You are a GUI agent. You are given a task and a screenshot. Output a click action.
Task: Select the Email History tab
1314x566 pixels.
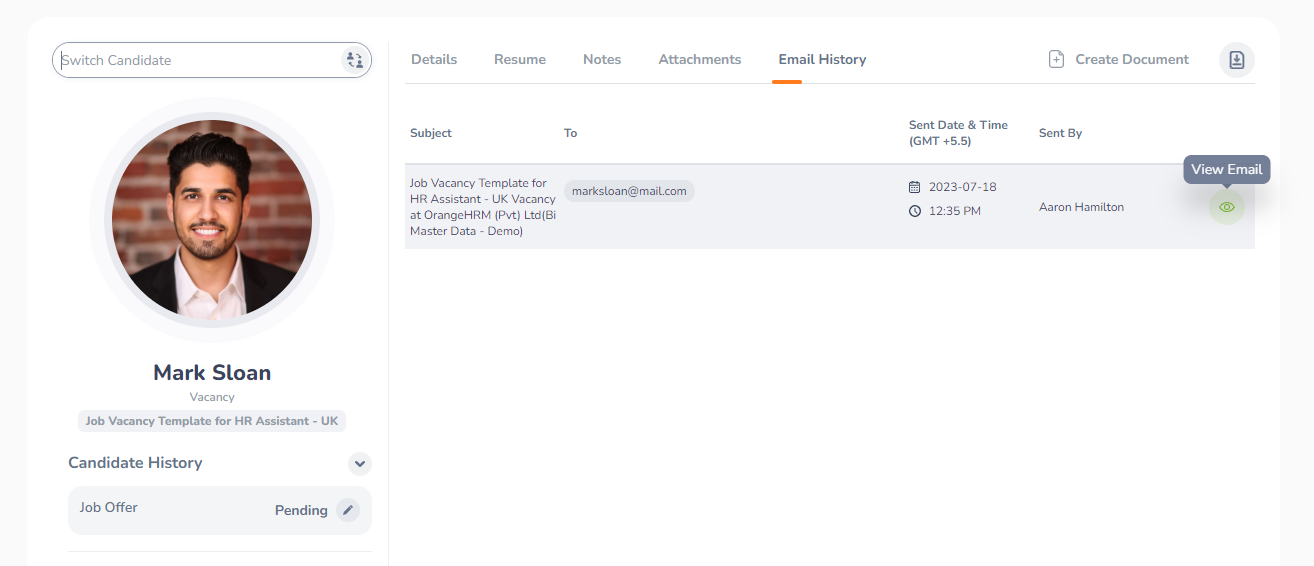click(x=822, y=60)
